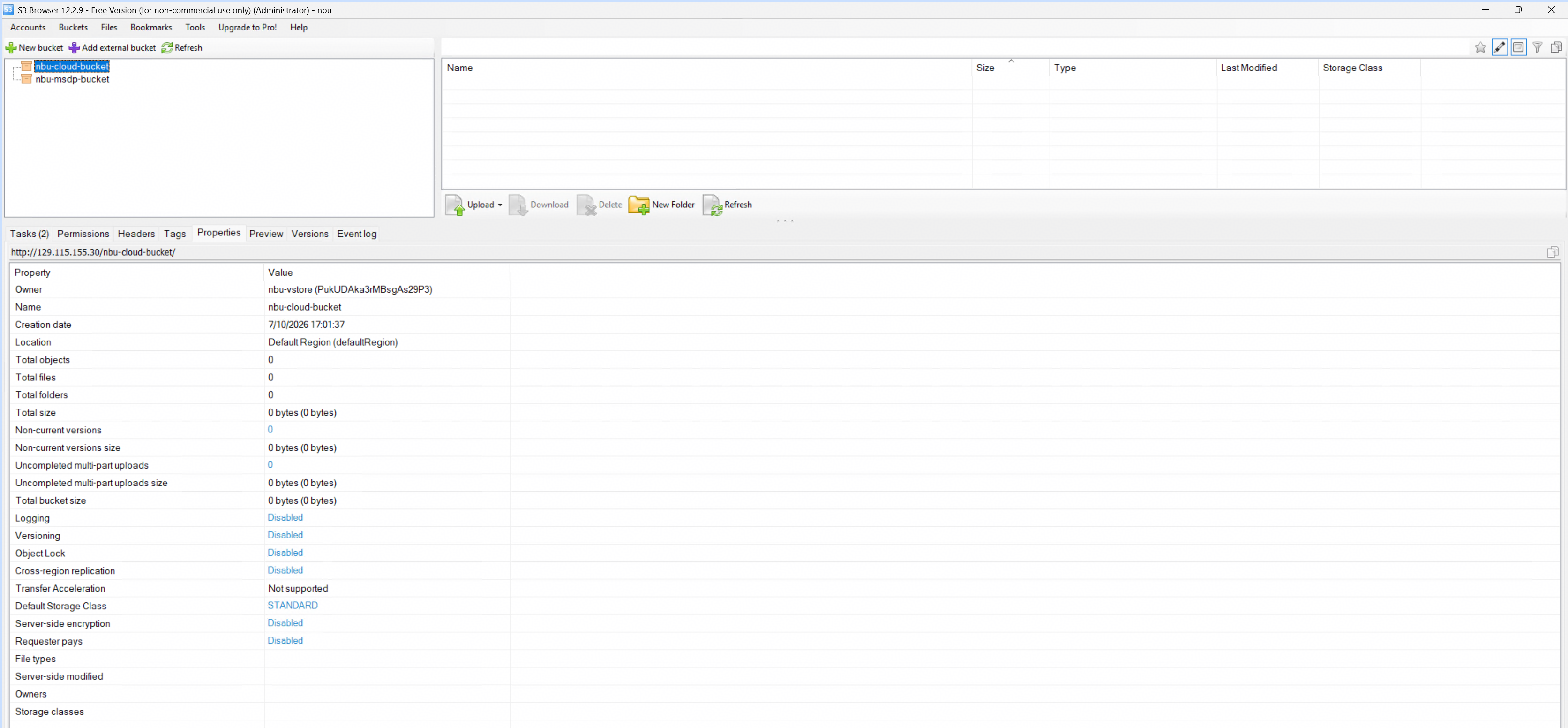The height and width of the screenshot is (728, 1568).
Task: Click the copy icon beside the funnel
Action: click(1556, 47)
